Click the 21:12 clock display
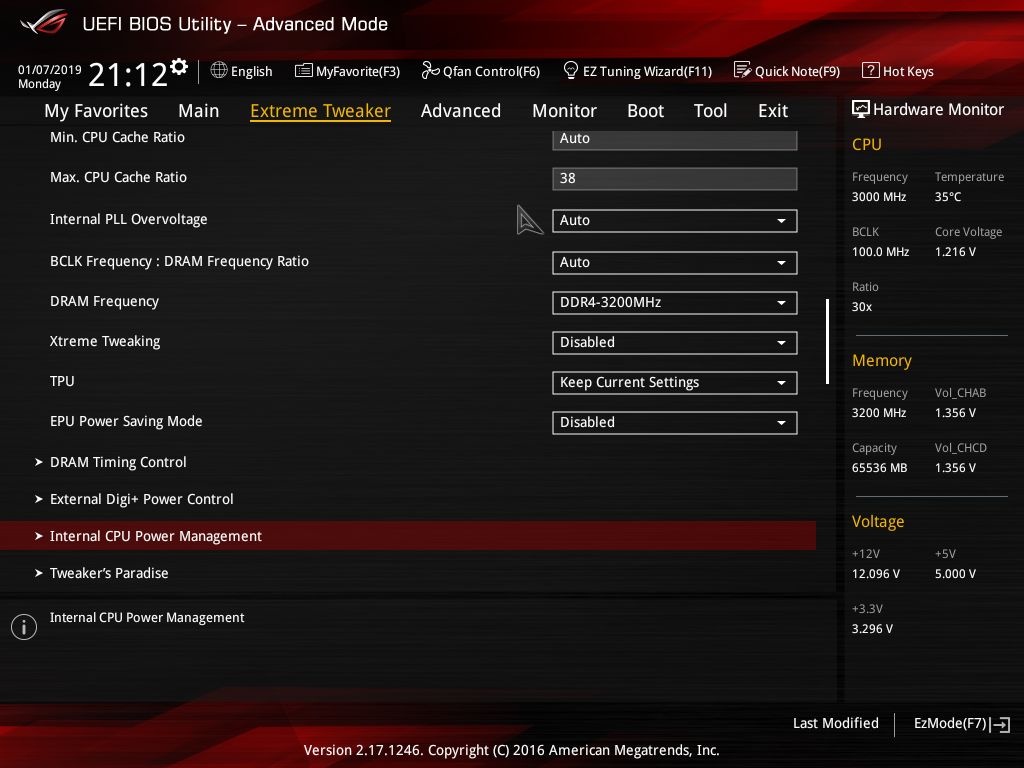The height and width of the screenshot is (768, 1024). [x=128, y=74]
